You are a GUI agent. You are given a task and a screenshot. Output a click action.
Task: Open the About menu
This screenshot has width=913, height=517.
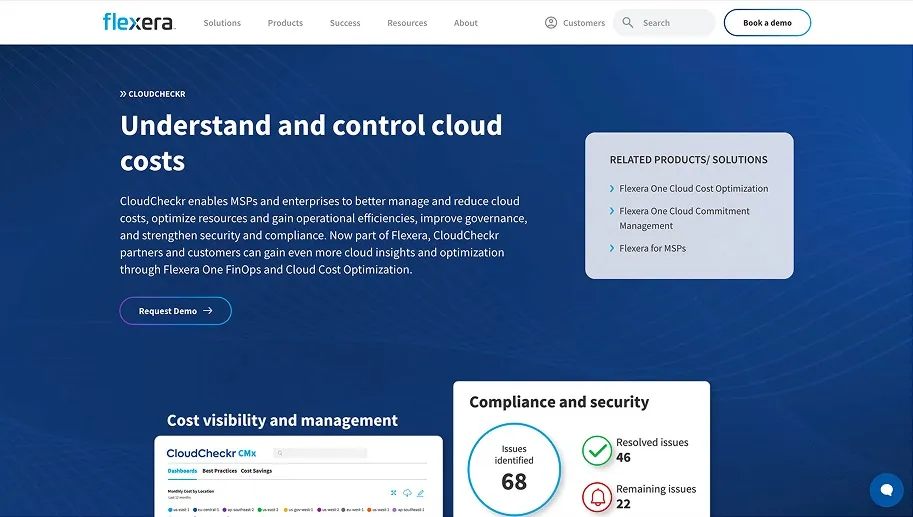[x=466, y=23]
